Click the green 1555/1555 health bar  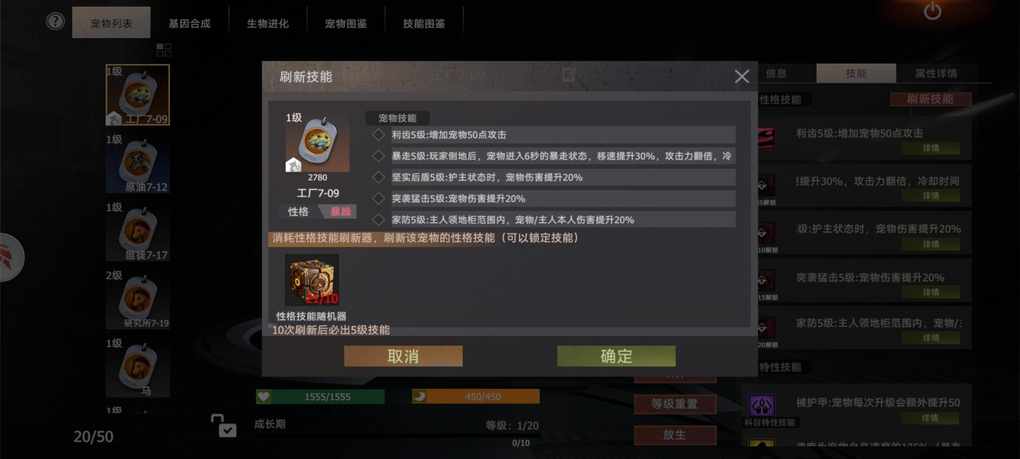[x=320, y=397]
